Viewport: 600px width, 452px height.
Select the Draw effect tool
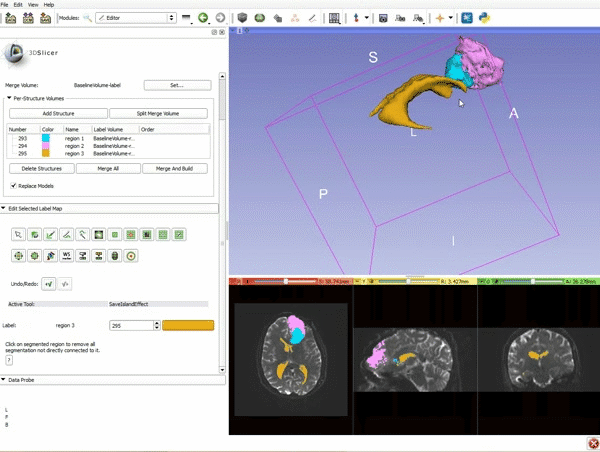pyautogui.click(x=66, y=235)
